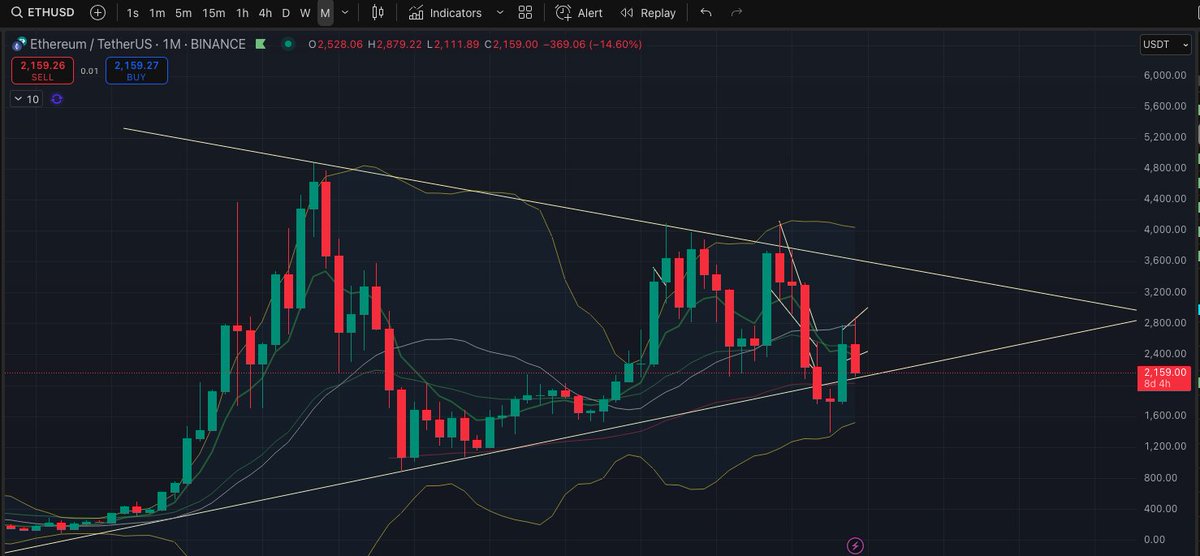Click the red SELL 2,159.26 button
The width and height of the screenshot is (1200, 556).
click(x=41, y=70)
